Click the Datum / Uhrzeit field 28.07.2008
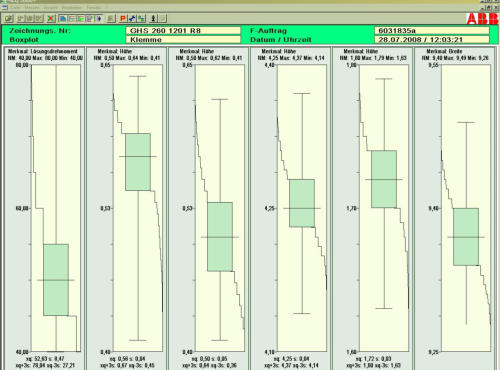Viewport: 500px width, 370px height. point(432,40)
